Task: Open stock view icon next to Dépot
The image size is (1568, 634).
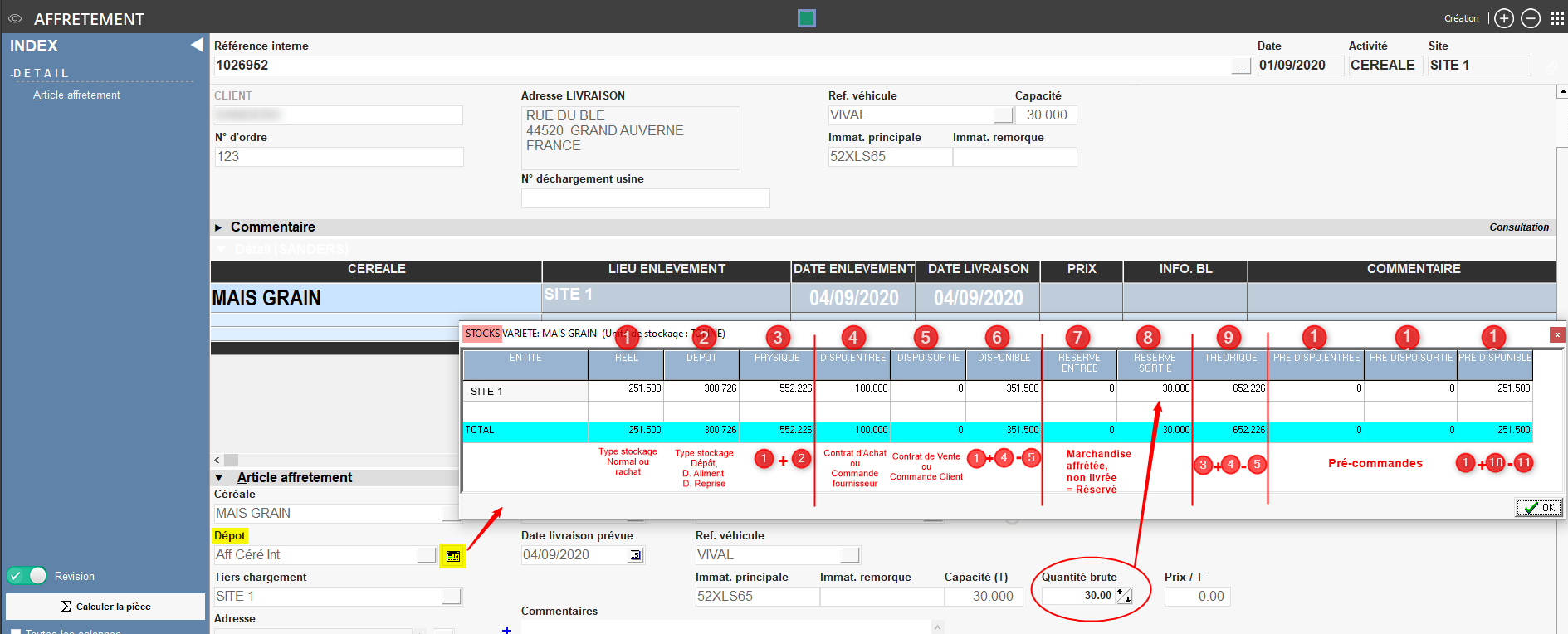Action: coord(453,556)
